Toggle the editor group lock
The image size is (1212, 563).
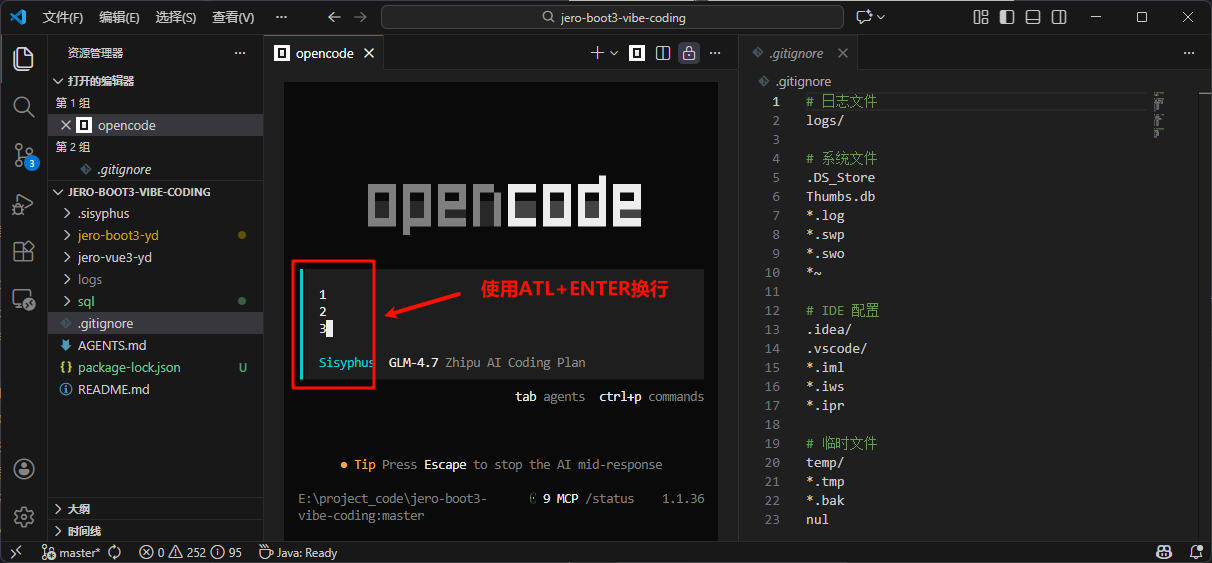pos(689,53)
